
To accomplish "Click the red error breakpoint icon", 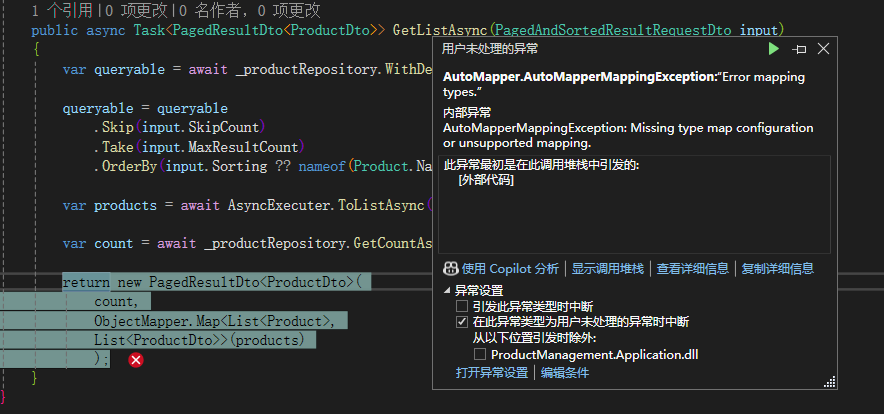I will pos(136,360).
